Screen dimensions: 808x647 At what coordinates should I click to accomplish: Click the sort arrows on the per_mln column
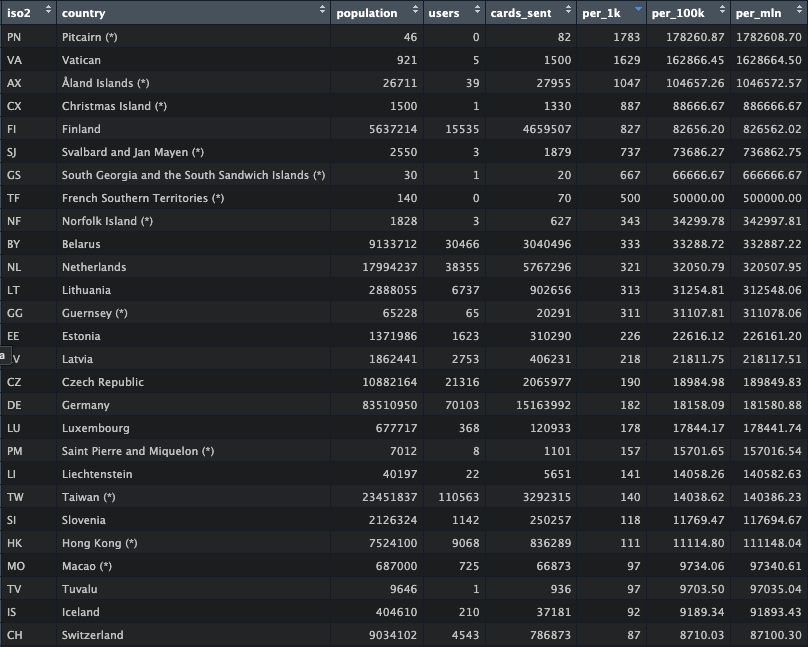click(x=799, y=12)
